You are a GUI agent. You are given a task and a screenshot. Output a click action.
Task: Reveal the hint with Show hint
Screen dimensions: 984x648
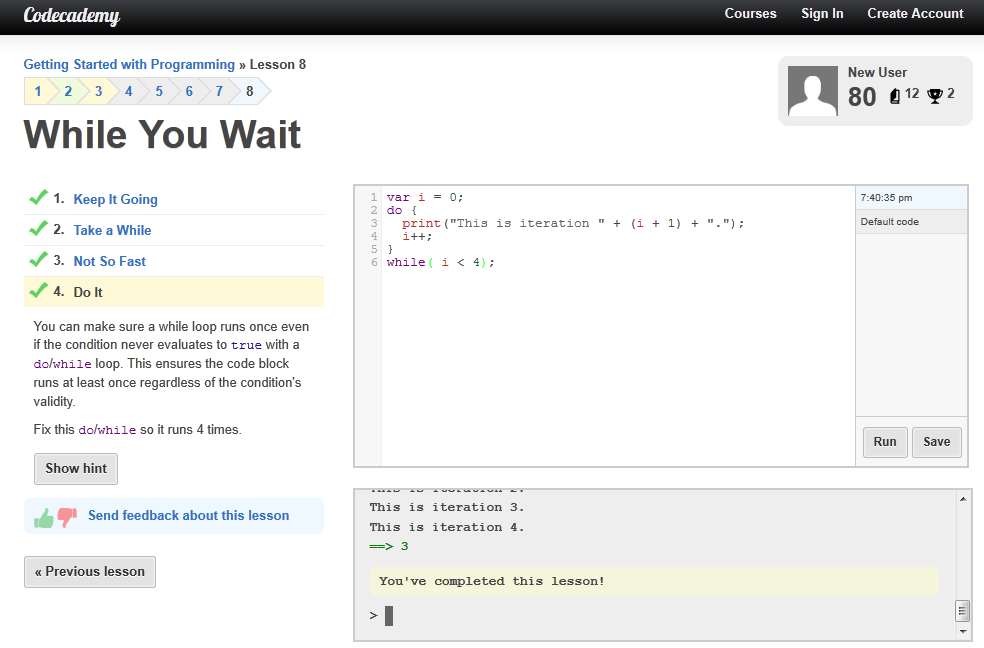pos(76,469)
